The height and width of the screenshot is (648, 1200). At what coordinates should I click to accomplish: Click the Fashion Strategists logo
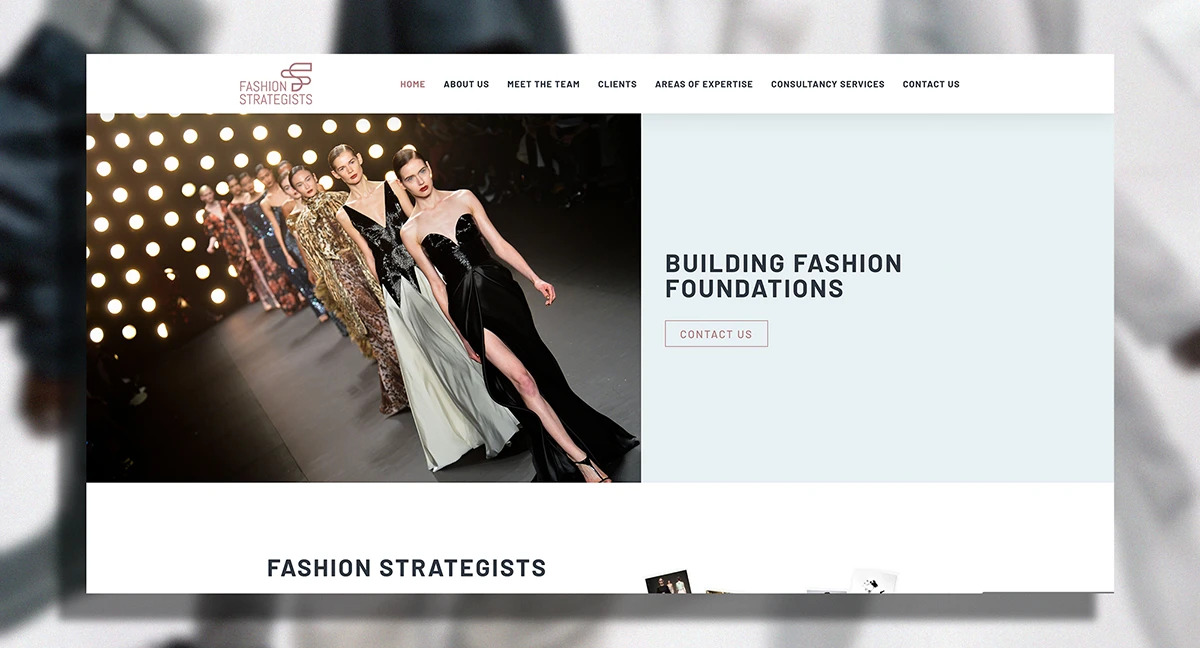(276, 84)
